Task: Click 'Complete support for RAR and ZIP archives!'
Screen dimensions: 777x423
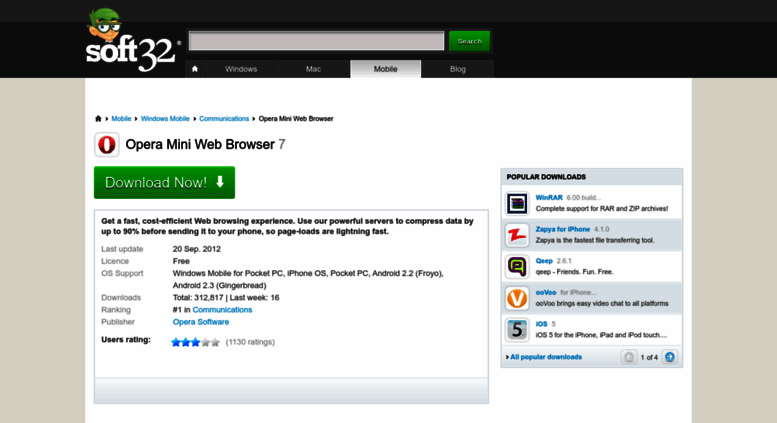Action: coord(602,209)
